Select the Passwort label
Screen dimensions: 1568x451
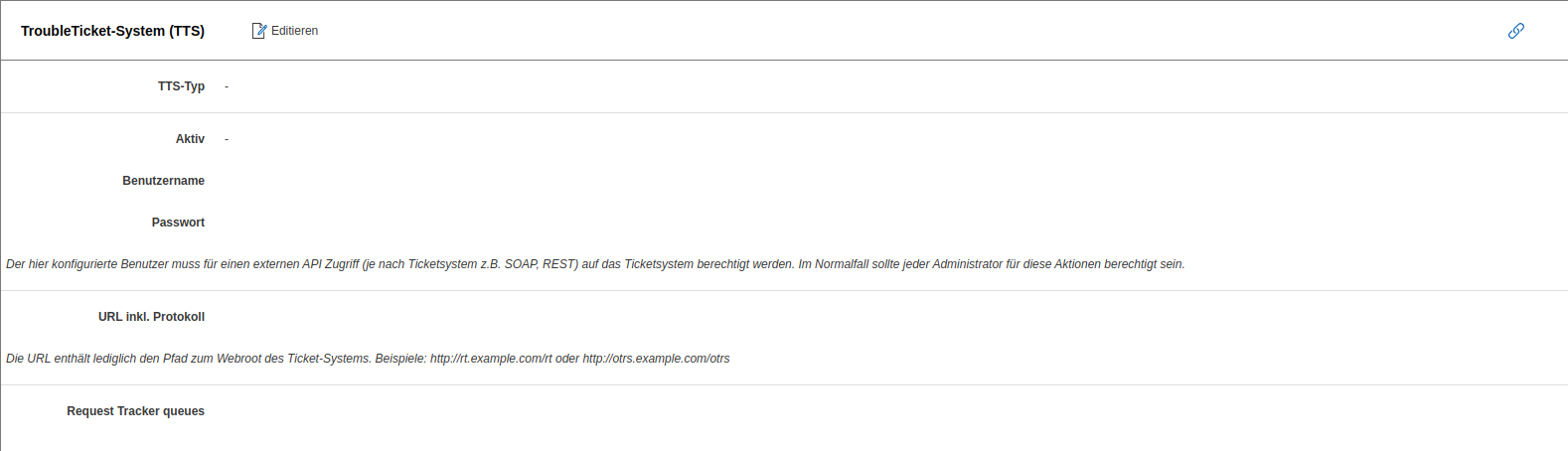tap(178, 223)
